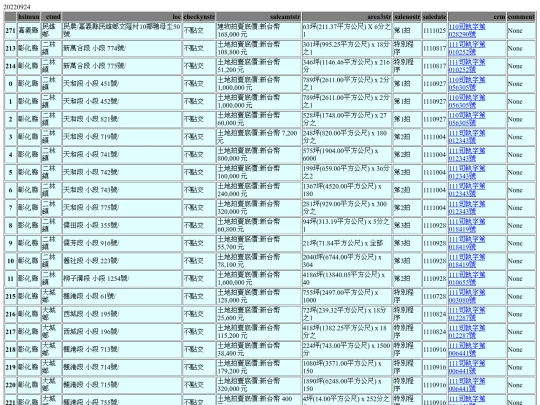This screenshot has height=405, width=540.
Task: Click the hsinmn column header
Action: pos(29,17)
